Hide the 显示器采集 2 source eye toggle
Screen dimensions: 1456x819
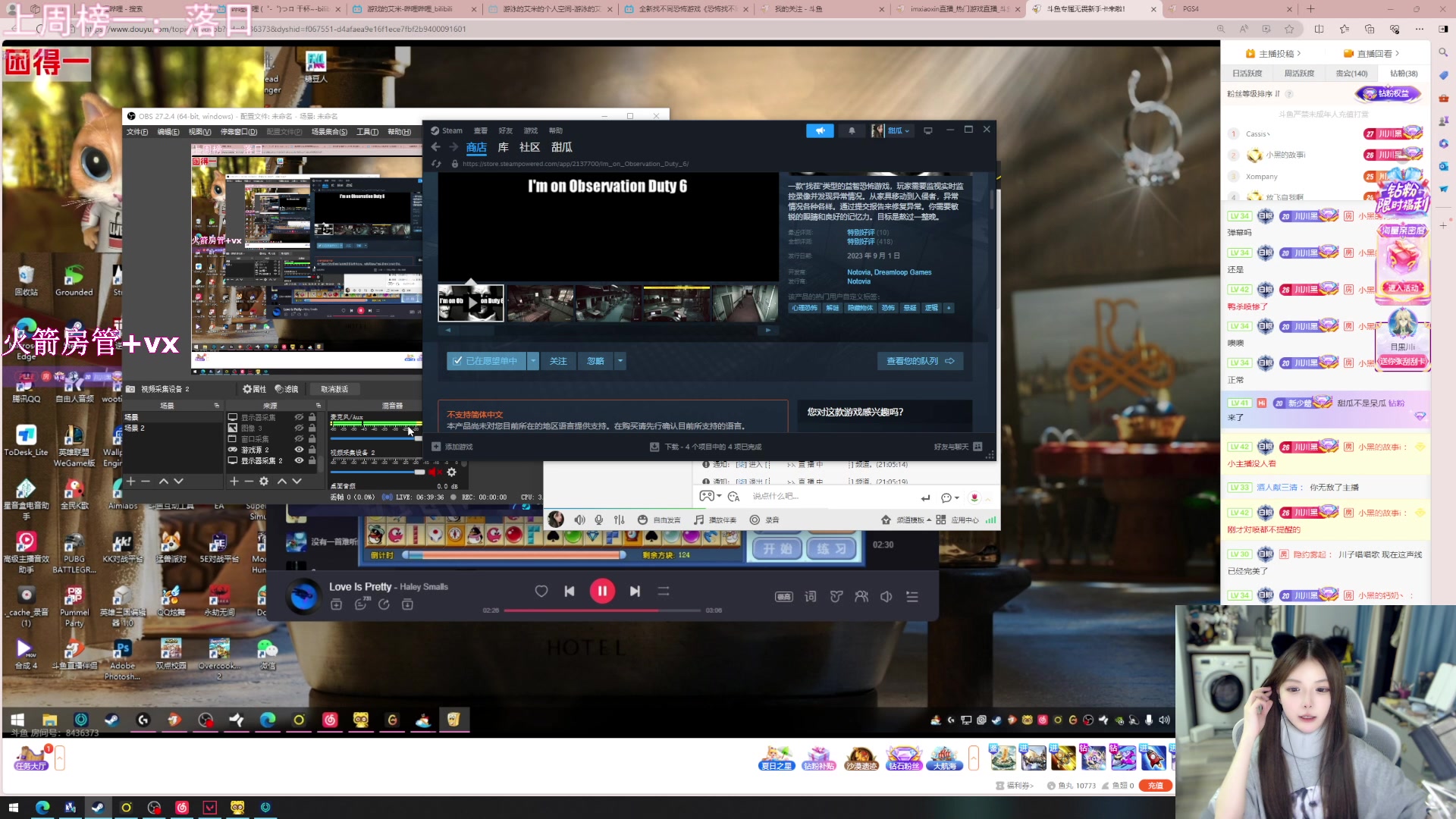[299, 460]
